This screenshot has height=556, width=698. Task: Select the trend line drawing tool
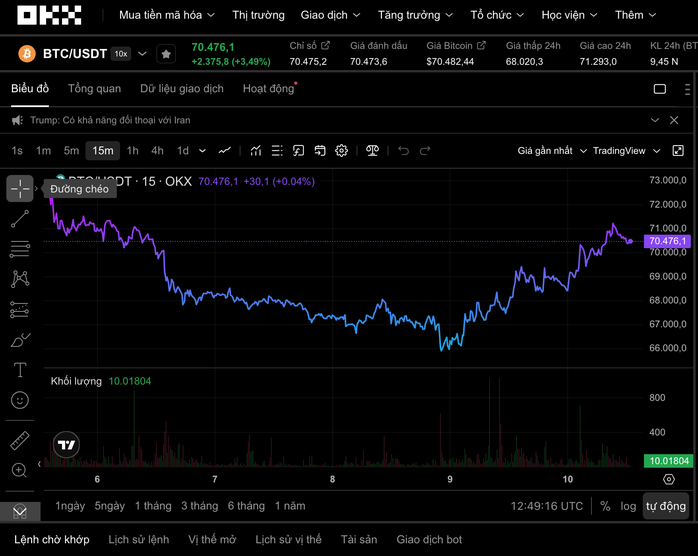click(20, 219)
